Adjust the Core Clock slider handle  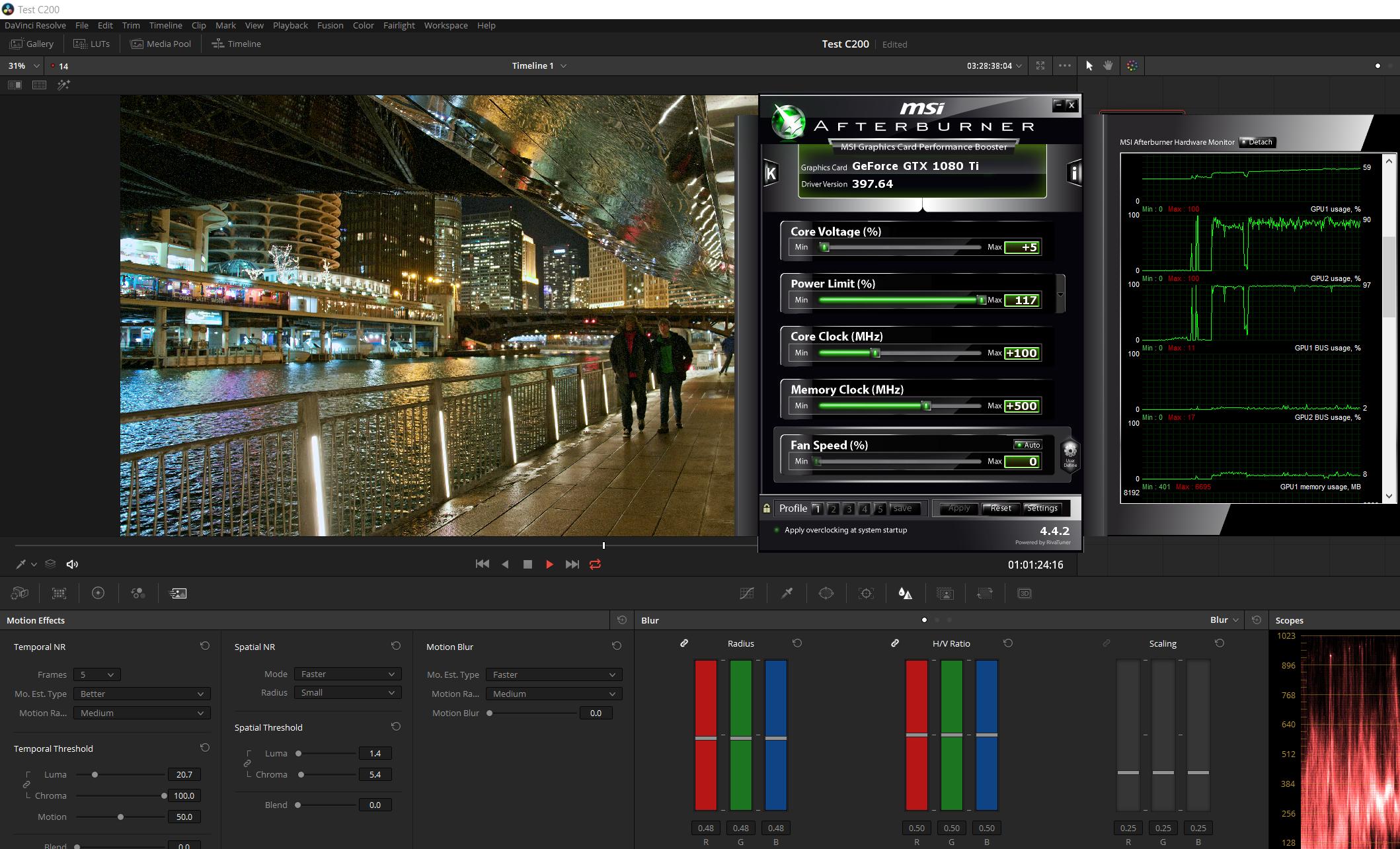pos(876,353)
